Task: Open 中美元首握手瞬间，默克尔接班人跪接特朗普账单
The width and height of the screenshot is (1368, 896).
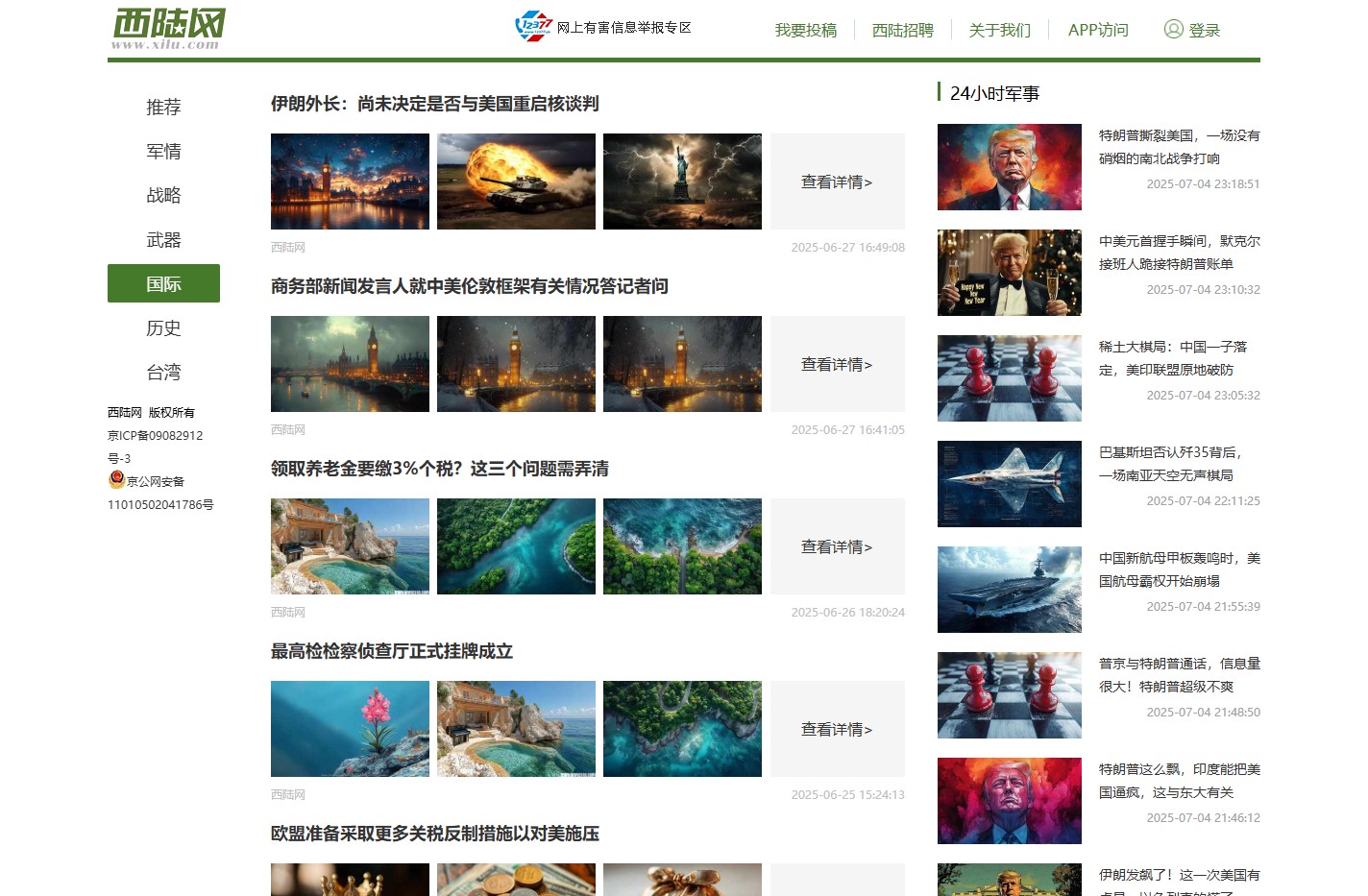Action: 1180,253
